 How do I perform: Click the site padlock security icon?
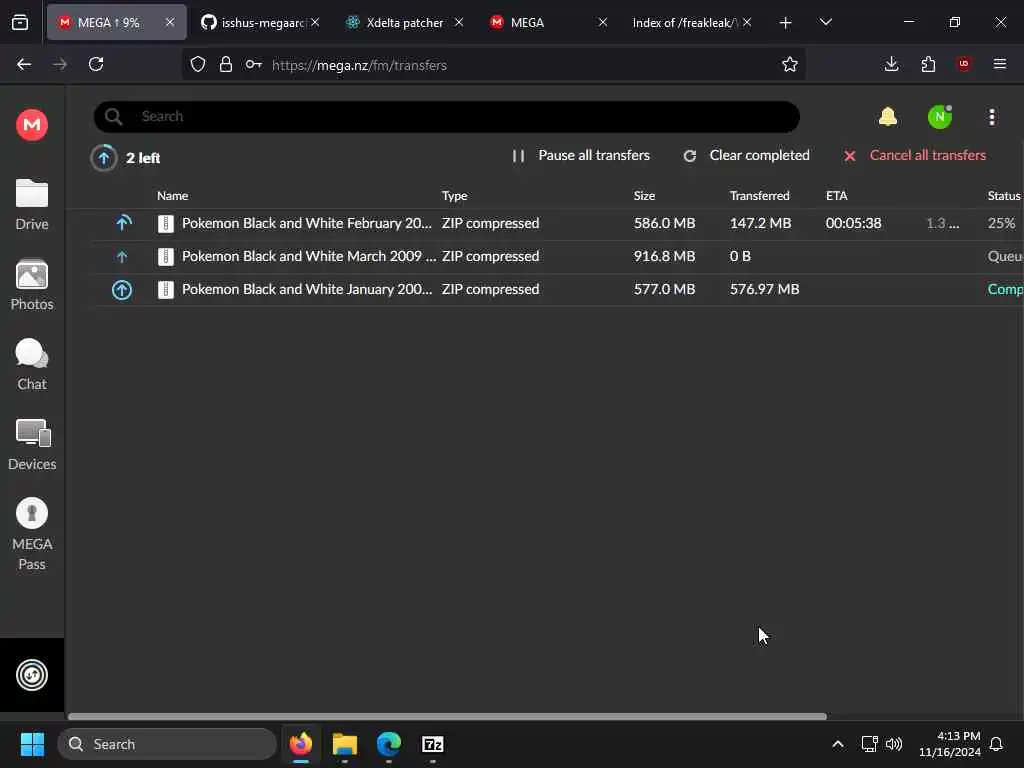[226, 64]
